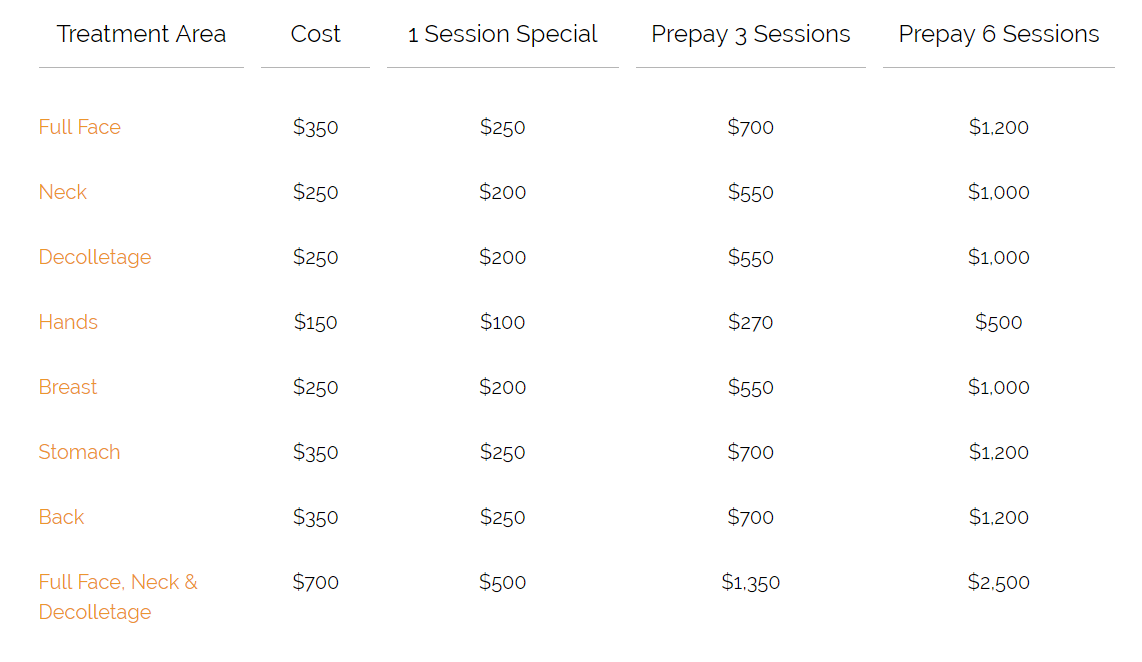Screen dimensions: 1142x662
Task: Click the Back treatment link
Action: (x=62, y=517)
